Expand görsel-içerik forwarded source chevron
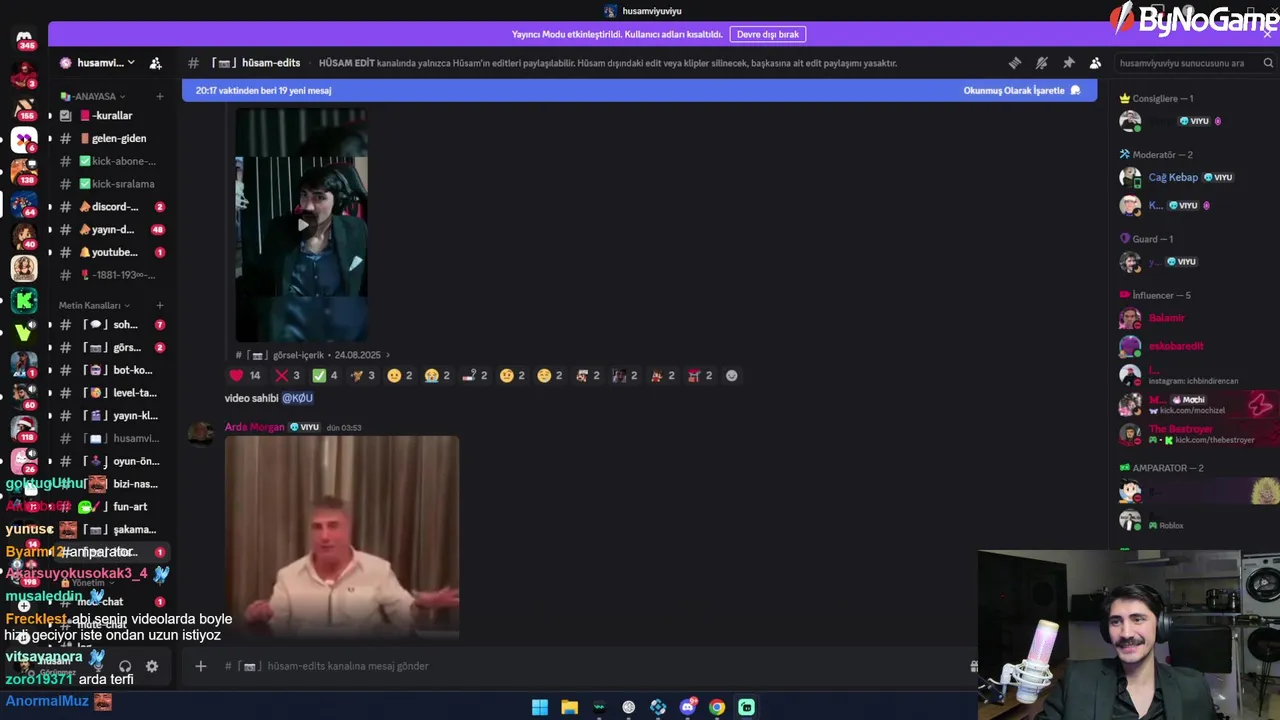The image size is (1280, 720). tap(388, 355)
